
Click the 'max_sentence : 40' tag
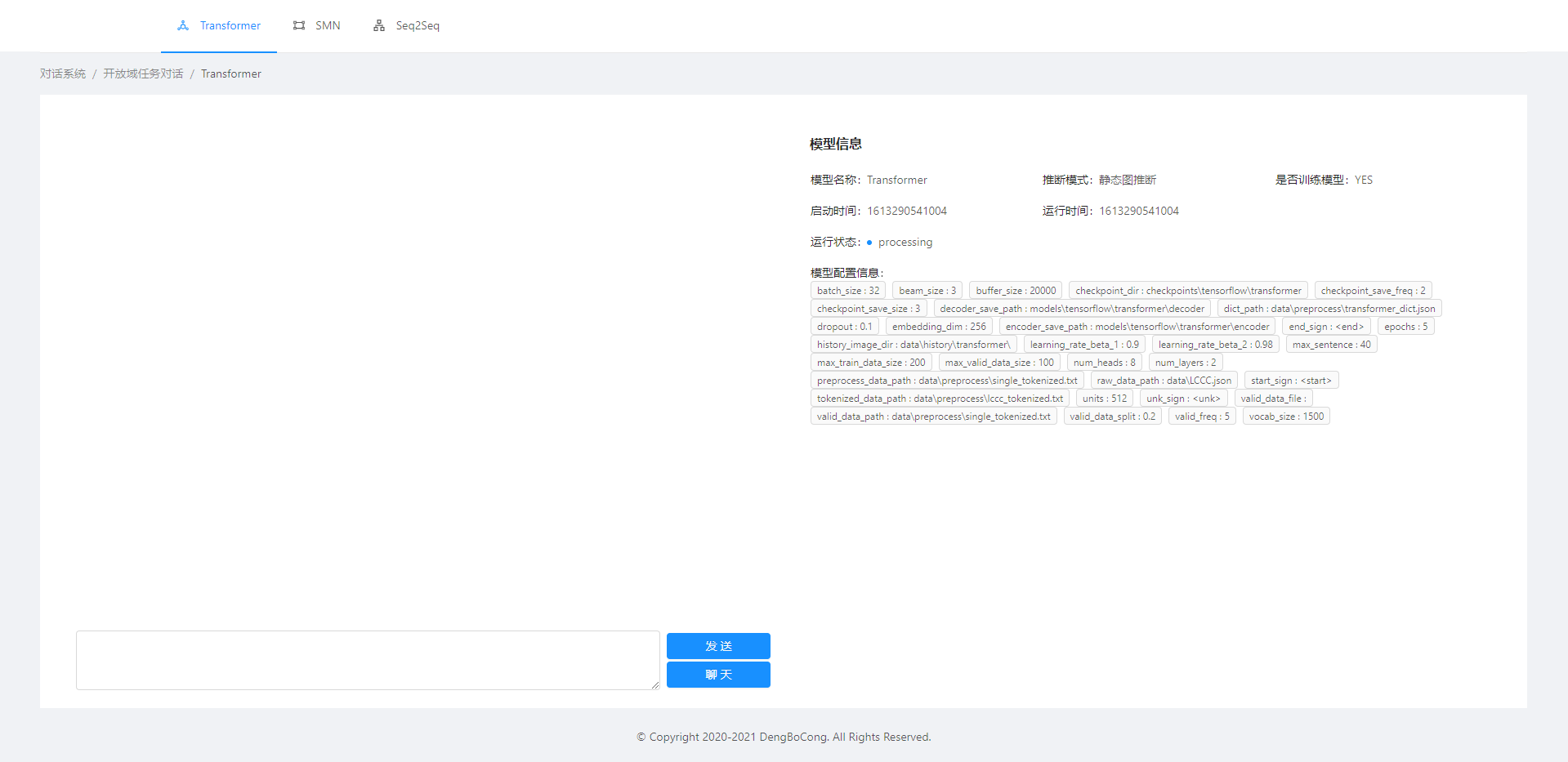point(1331,345)
